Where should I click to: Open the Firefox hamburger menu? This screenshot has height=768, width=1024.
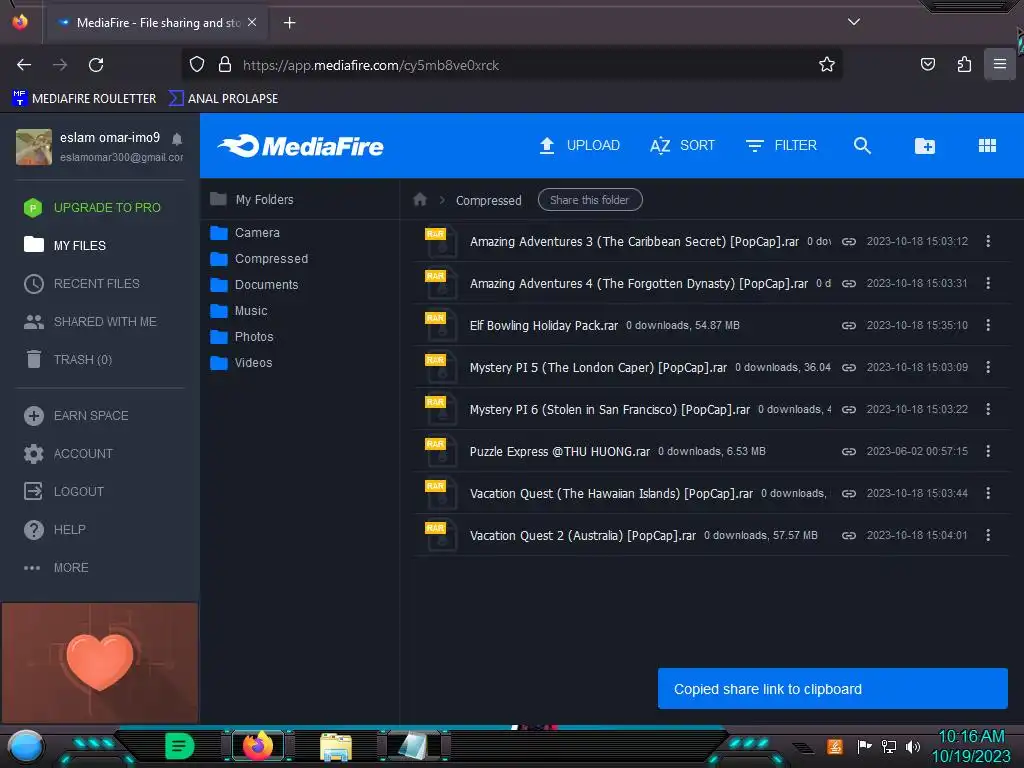(x=999, y=64)
